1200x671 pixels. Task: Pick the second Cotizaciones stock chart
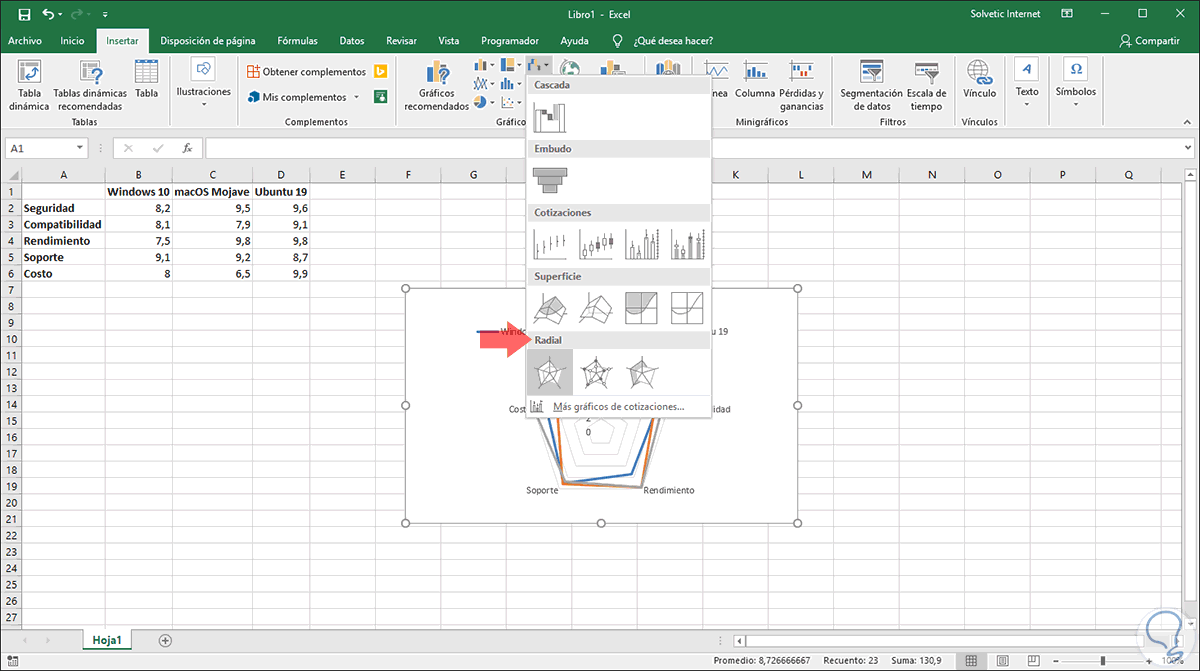pyautogui.click(x=595, y=244)
